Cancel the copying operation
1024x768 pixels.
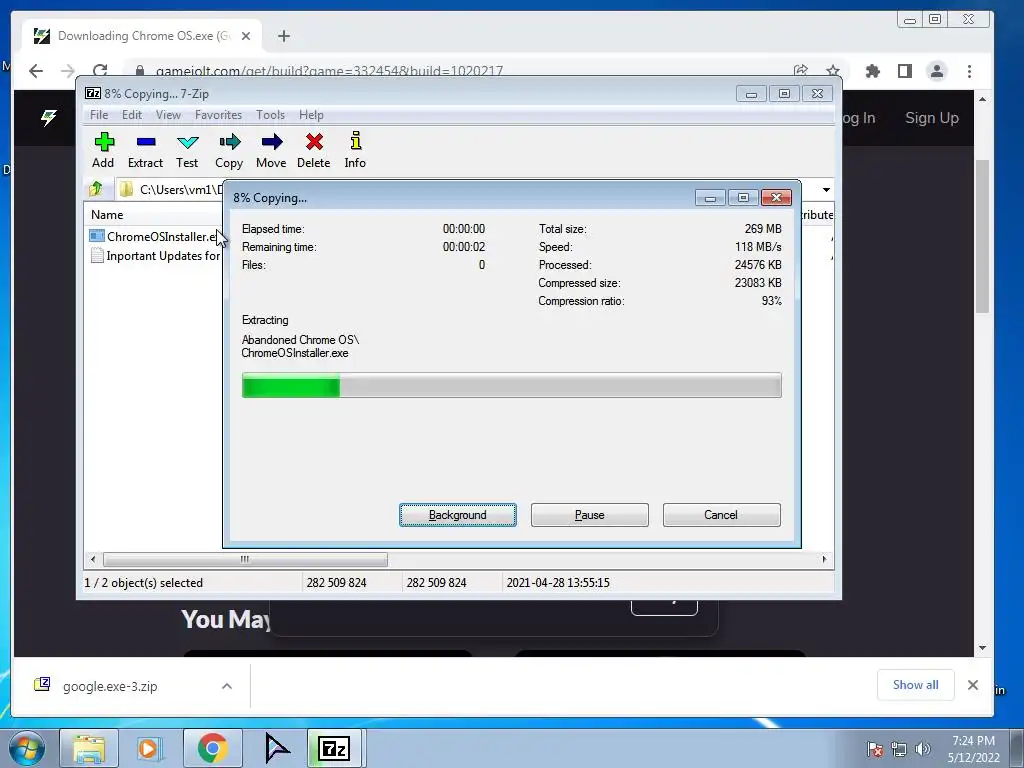[x=722, y=515]
